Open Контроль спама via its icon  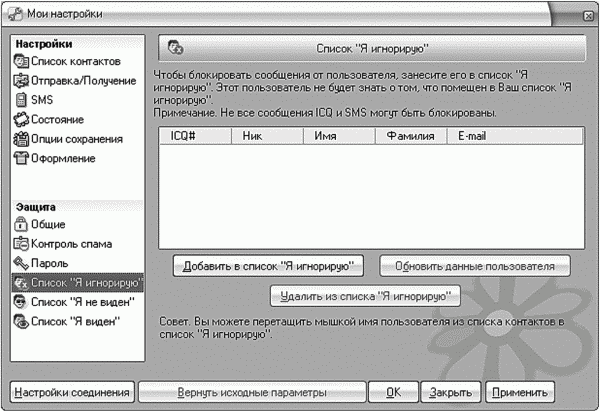click(21, 244)
